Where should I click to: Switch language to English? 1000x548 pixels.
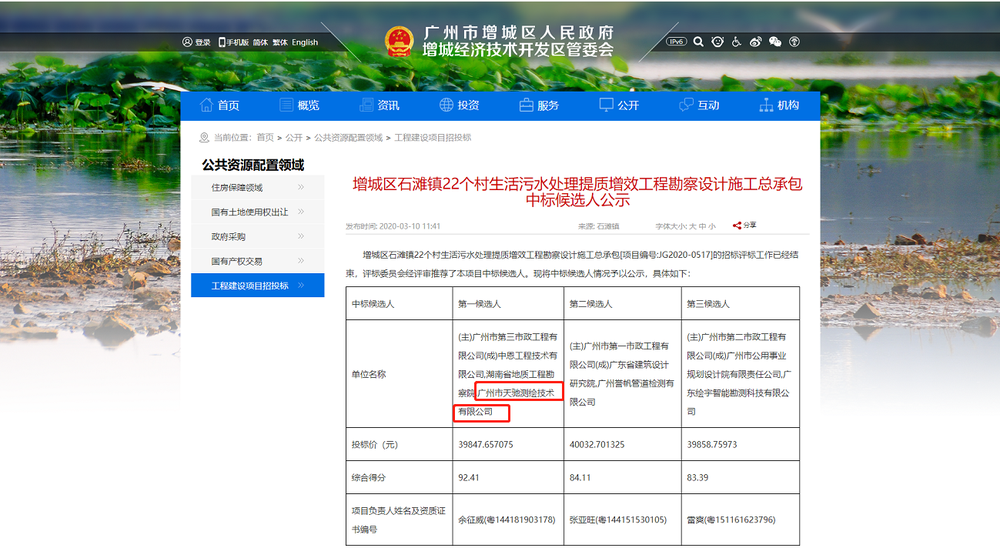(x=304, y=42)
